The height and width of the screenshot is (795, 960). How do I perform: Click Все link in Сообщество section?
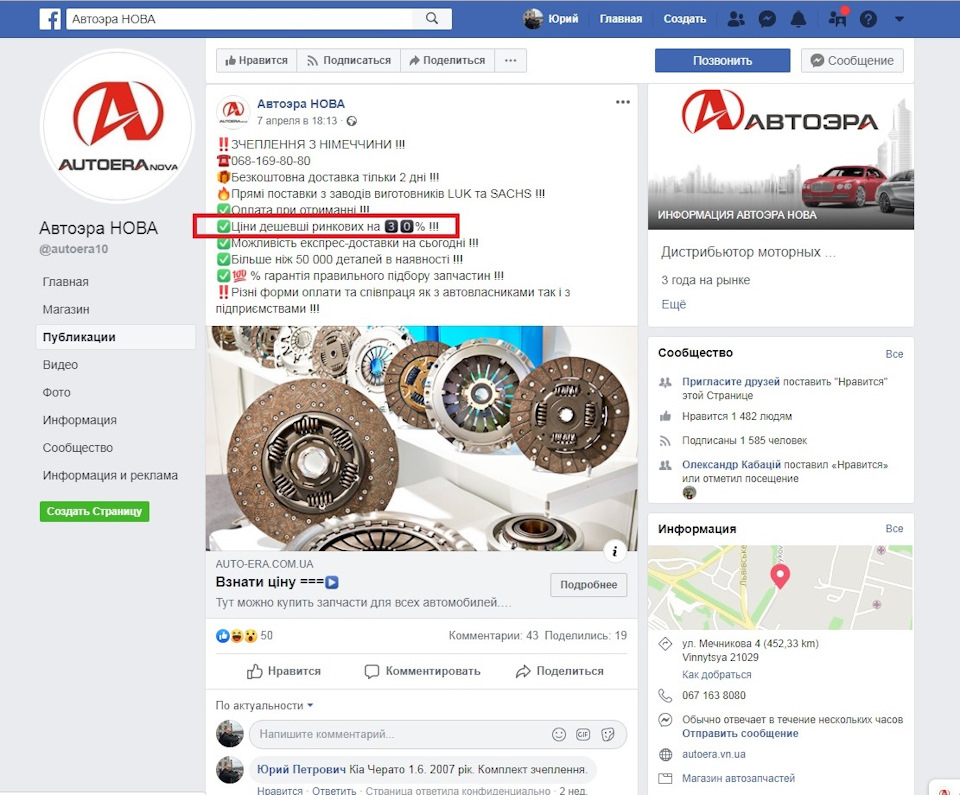[894, 354]
